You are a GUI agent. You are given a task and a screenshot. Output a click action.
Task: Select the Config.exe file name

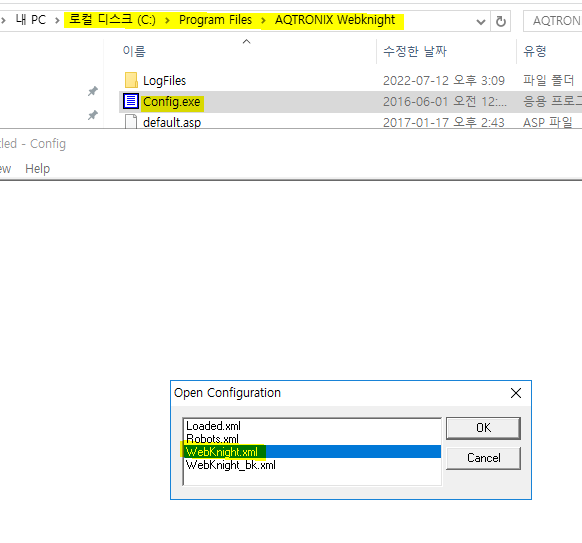point(172,102)
